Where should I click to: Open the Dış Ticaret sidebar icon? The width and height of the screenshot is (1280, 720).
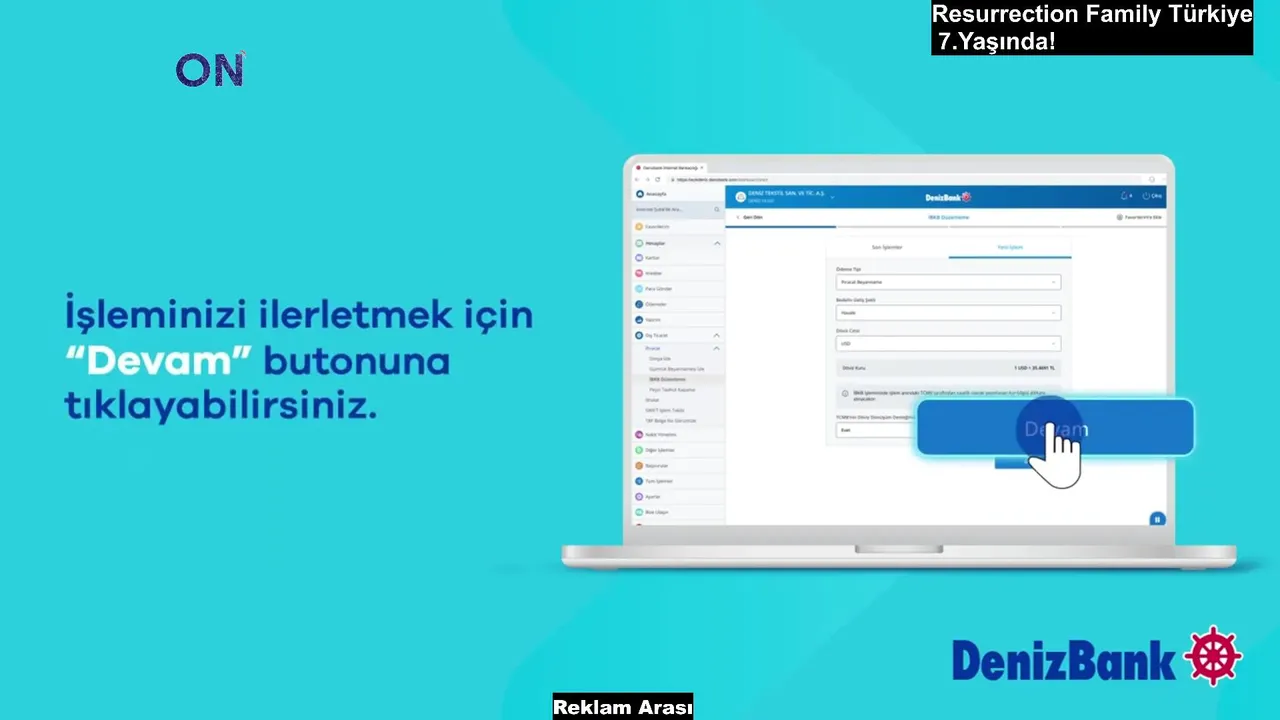(x=639, y=335)
